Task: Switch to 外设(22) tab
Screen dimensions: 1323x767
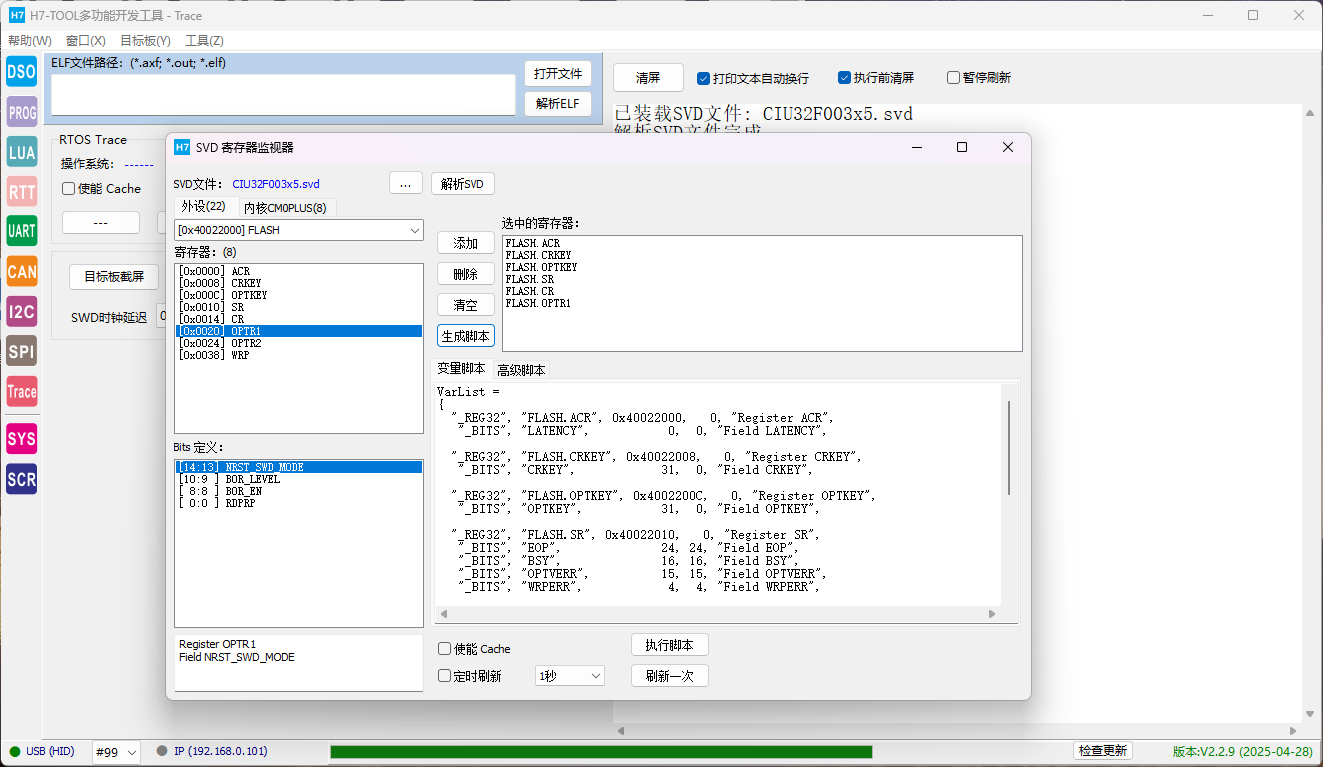Action: (204, 206)
